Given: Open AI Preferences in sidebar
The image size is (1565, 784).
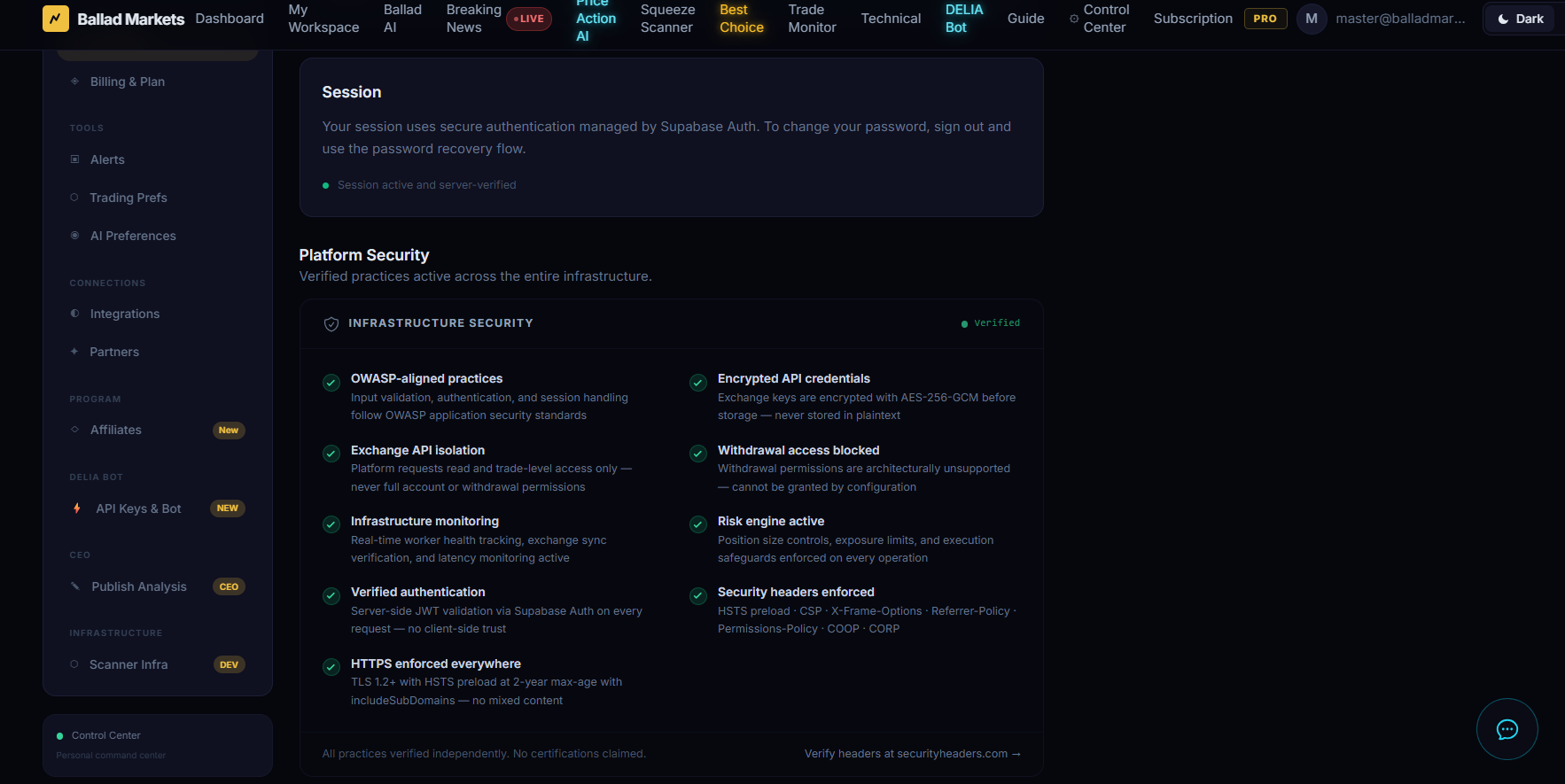Looking at the screenshot, I should coord(158,236).
